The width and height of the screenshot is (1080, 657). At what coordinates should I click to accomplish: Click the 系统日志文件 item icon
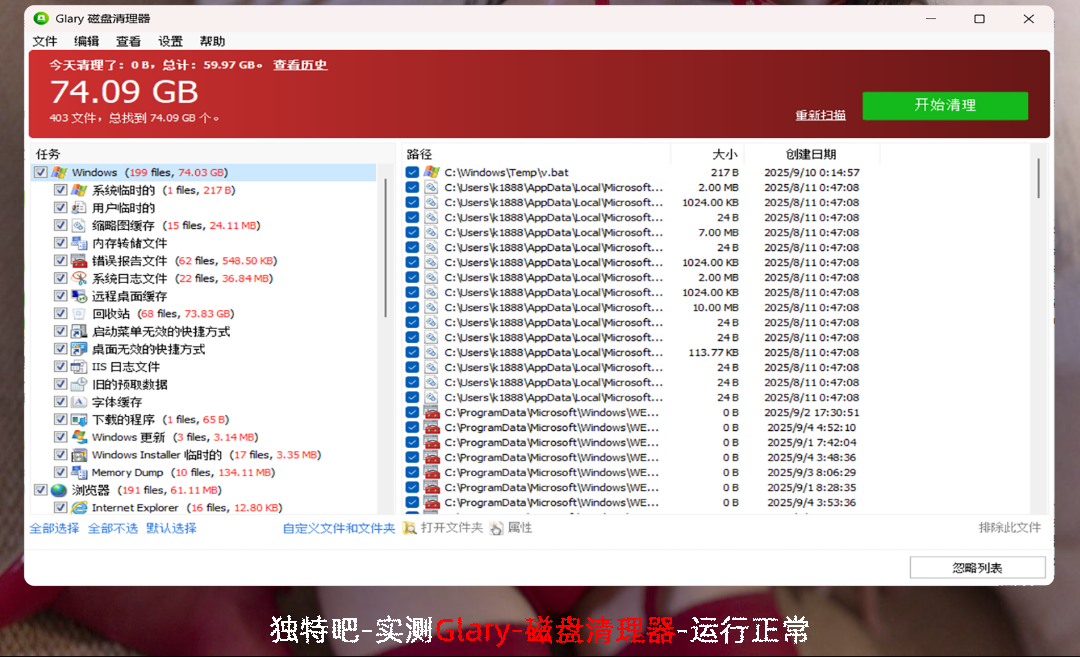(79, 279)
